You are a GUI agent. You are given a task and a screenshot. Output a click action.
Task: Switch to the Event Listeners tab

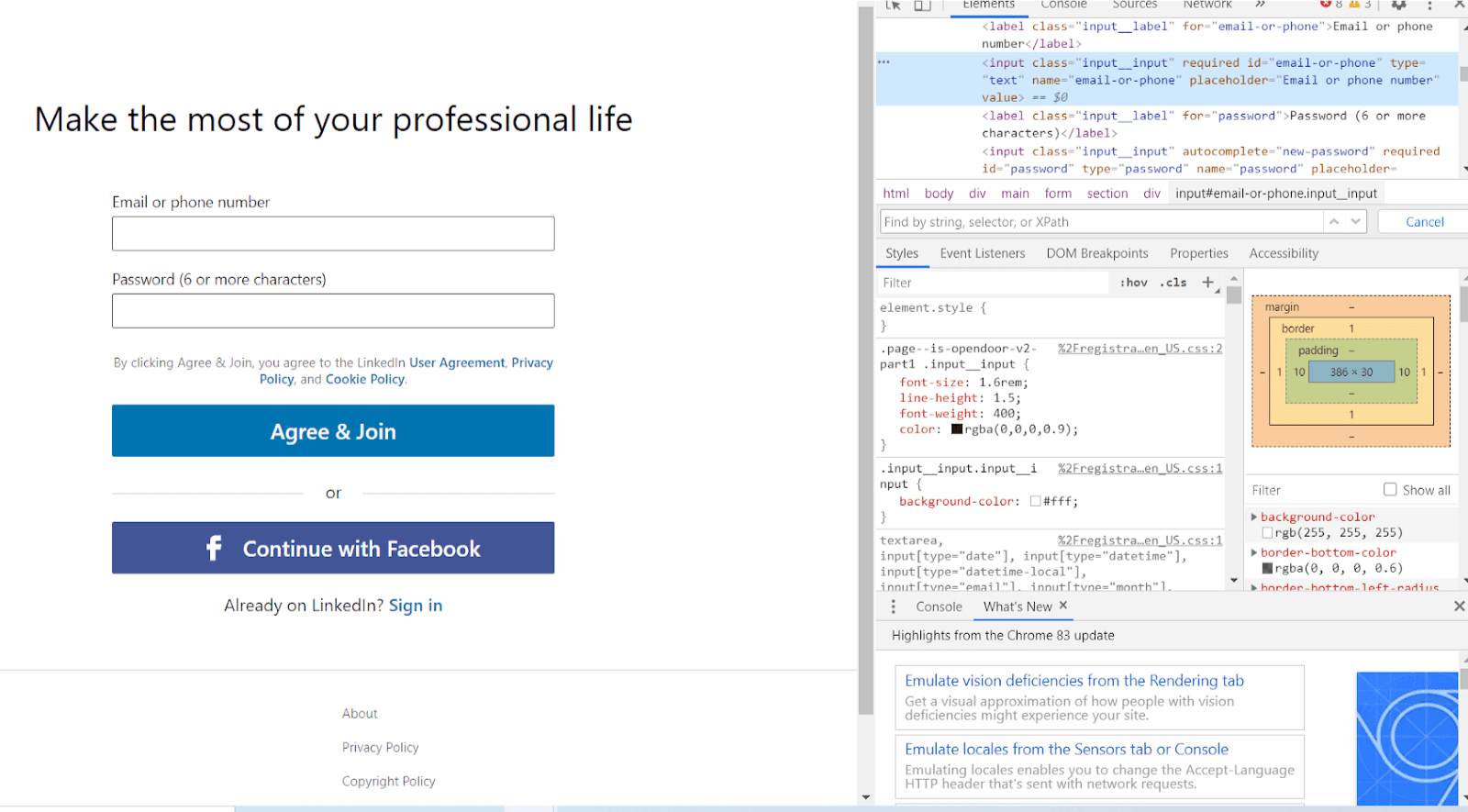click(982, 253)
